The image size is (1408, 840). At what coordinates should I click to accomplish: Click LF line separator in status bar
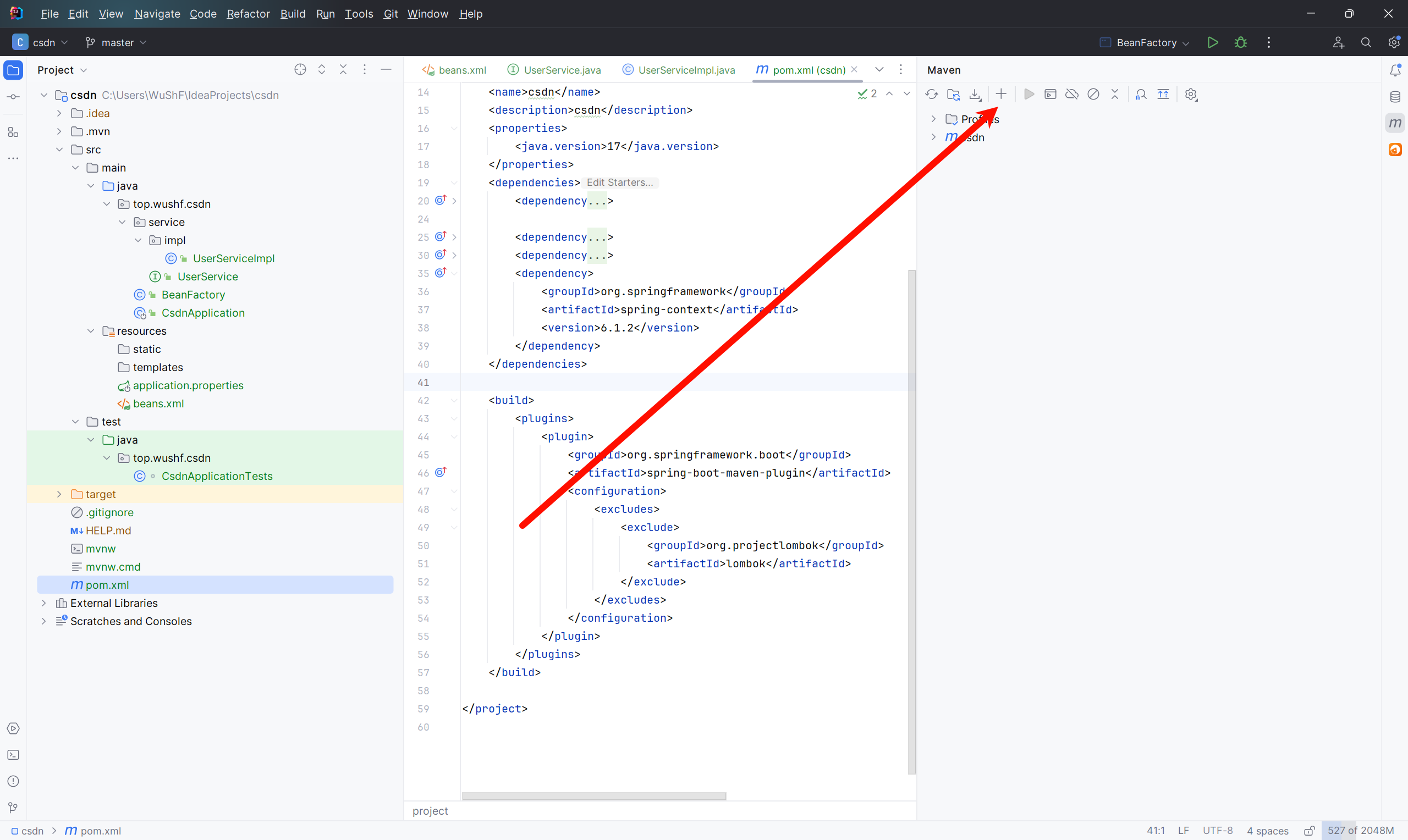pos(1183,831)
